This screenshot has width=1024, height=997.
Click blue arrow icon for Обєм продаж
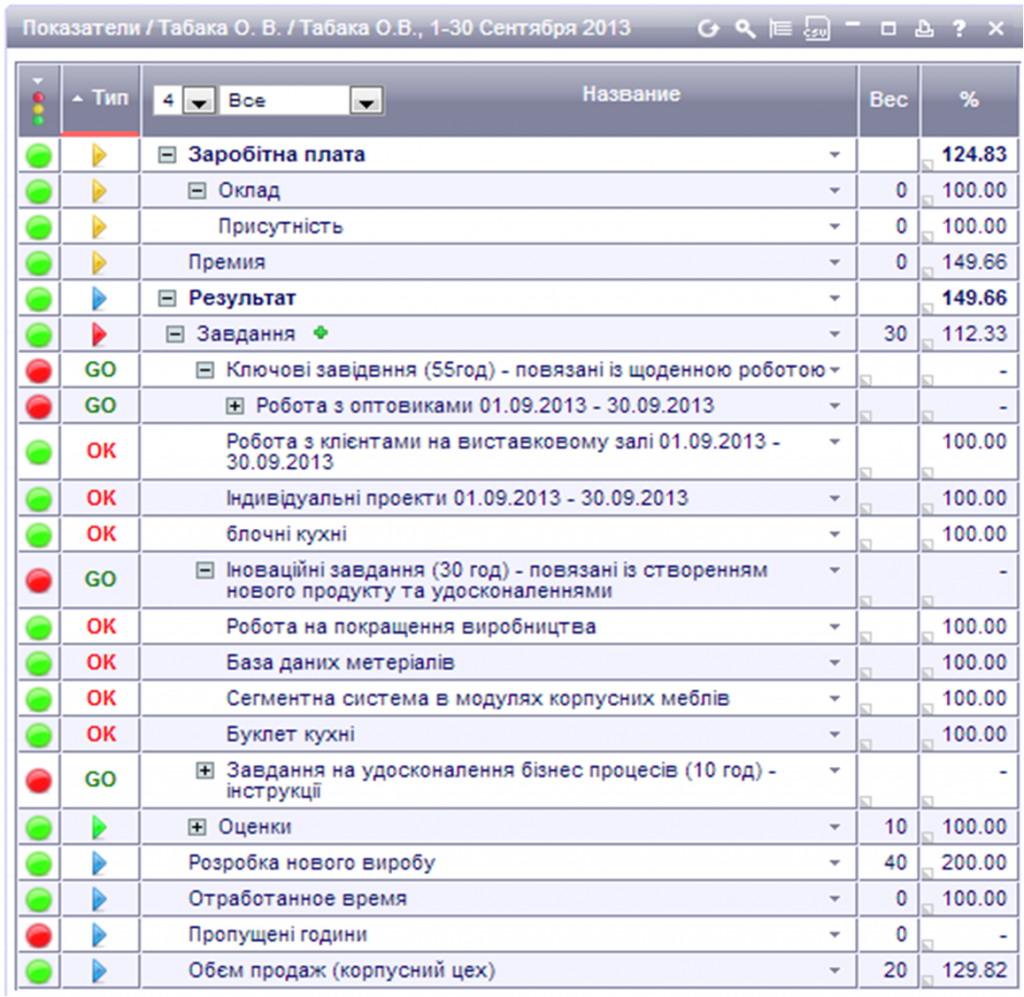[99, 971]
